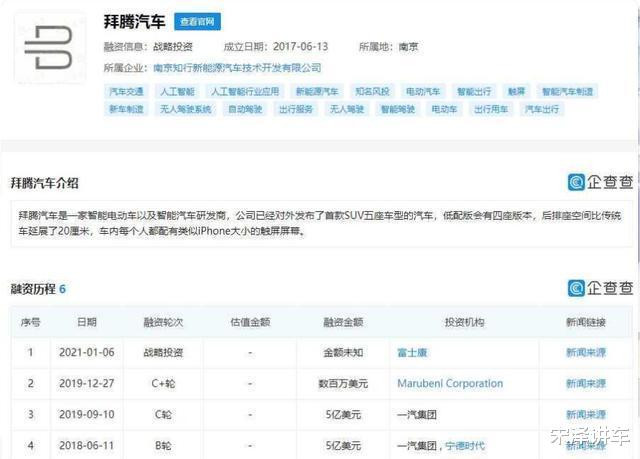Click the date cell 2019-12-27
The image size is (640, 459).
[87, 384]
